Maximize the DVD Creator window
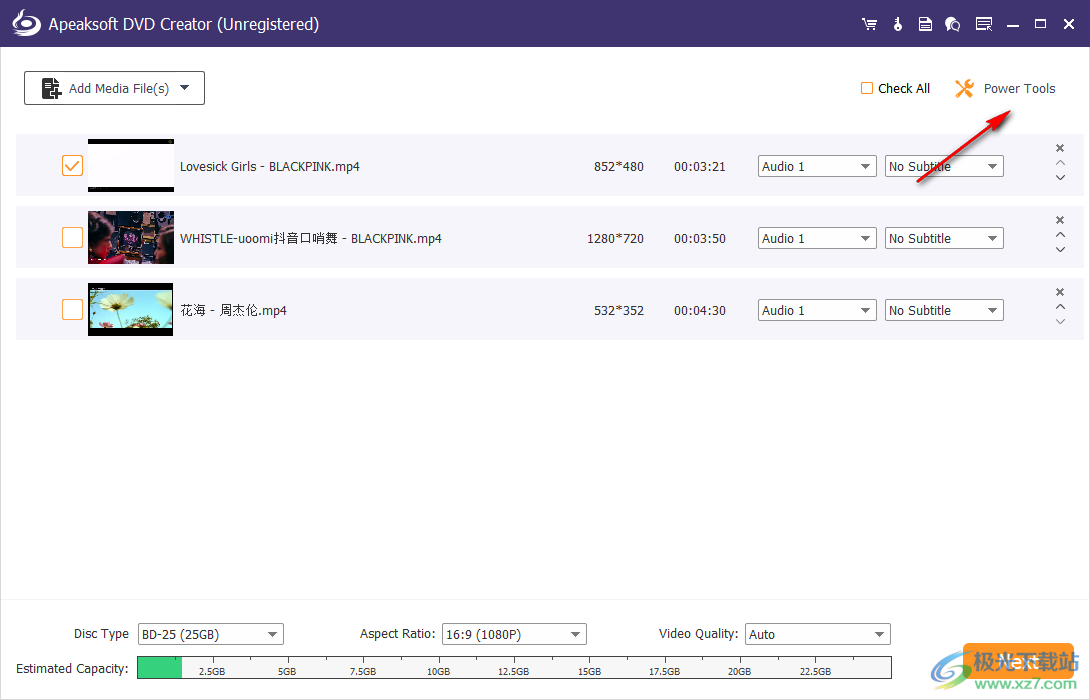Image resolution: width=1090 pixels, height=700 pixels. [1040, 24]
